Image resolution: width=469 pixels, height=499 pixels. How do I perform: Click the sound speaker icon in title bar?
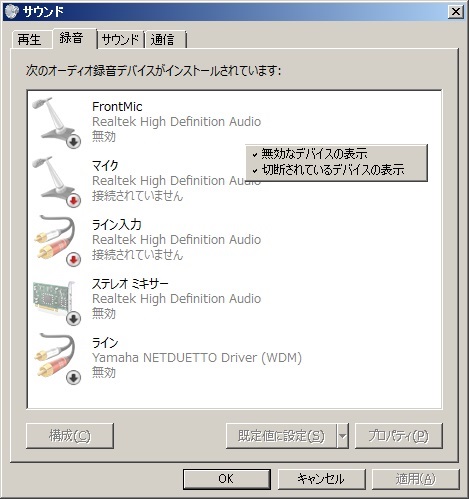[12, 12]
